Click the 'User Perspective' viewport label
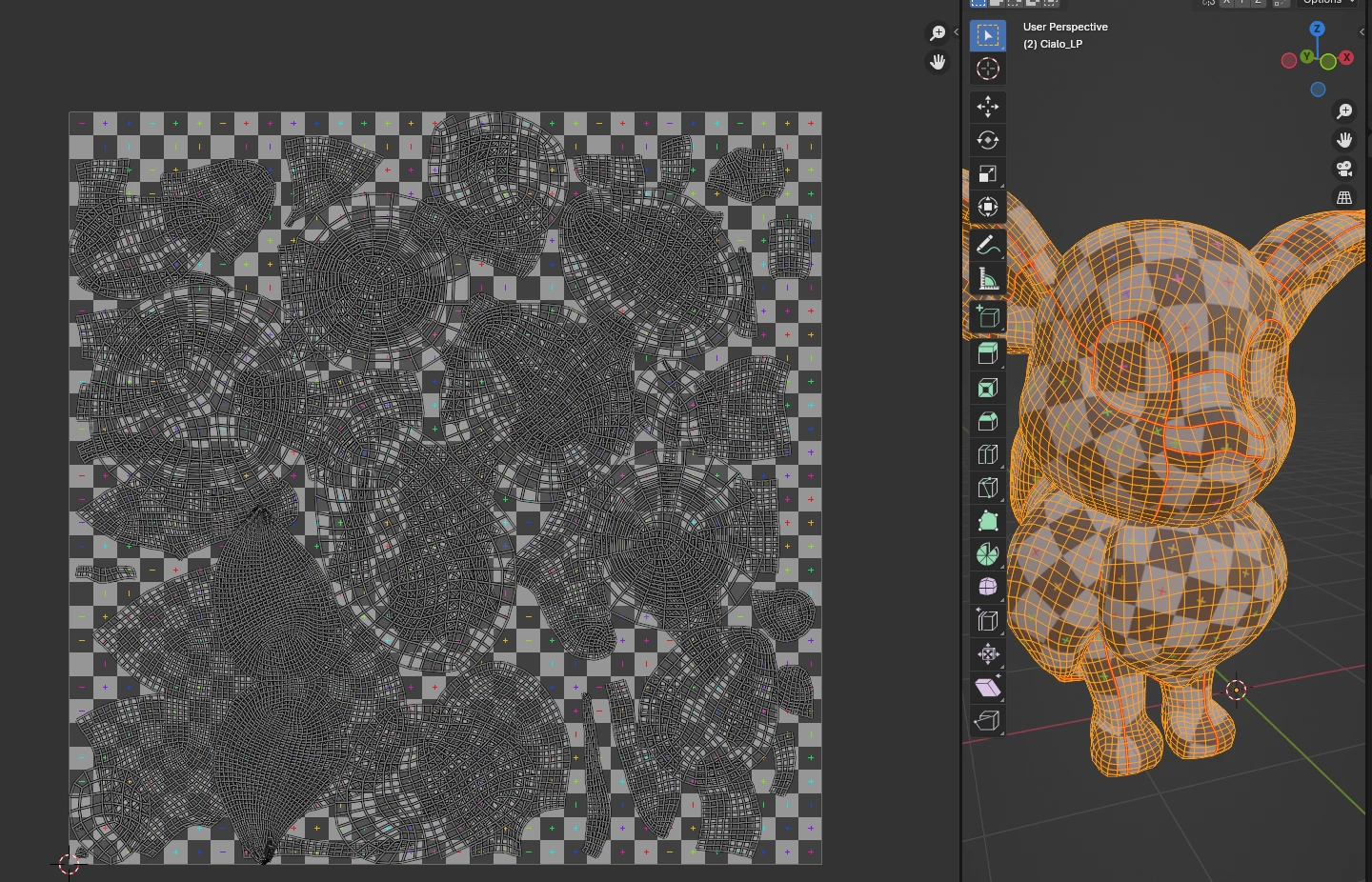The image size is (1372, 882). point(1065,27)
